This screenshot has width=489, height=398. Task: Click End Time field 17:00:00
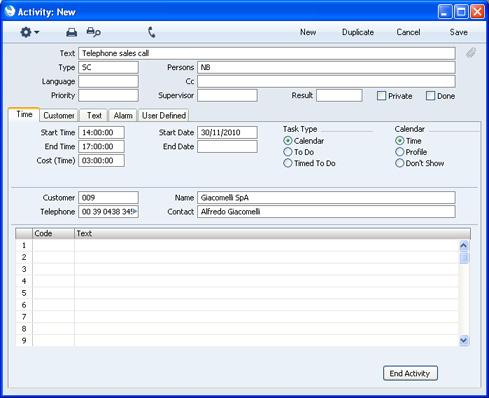[x=101, y=146]
